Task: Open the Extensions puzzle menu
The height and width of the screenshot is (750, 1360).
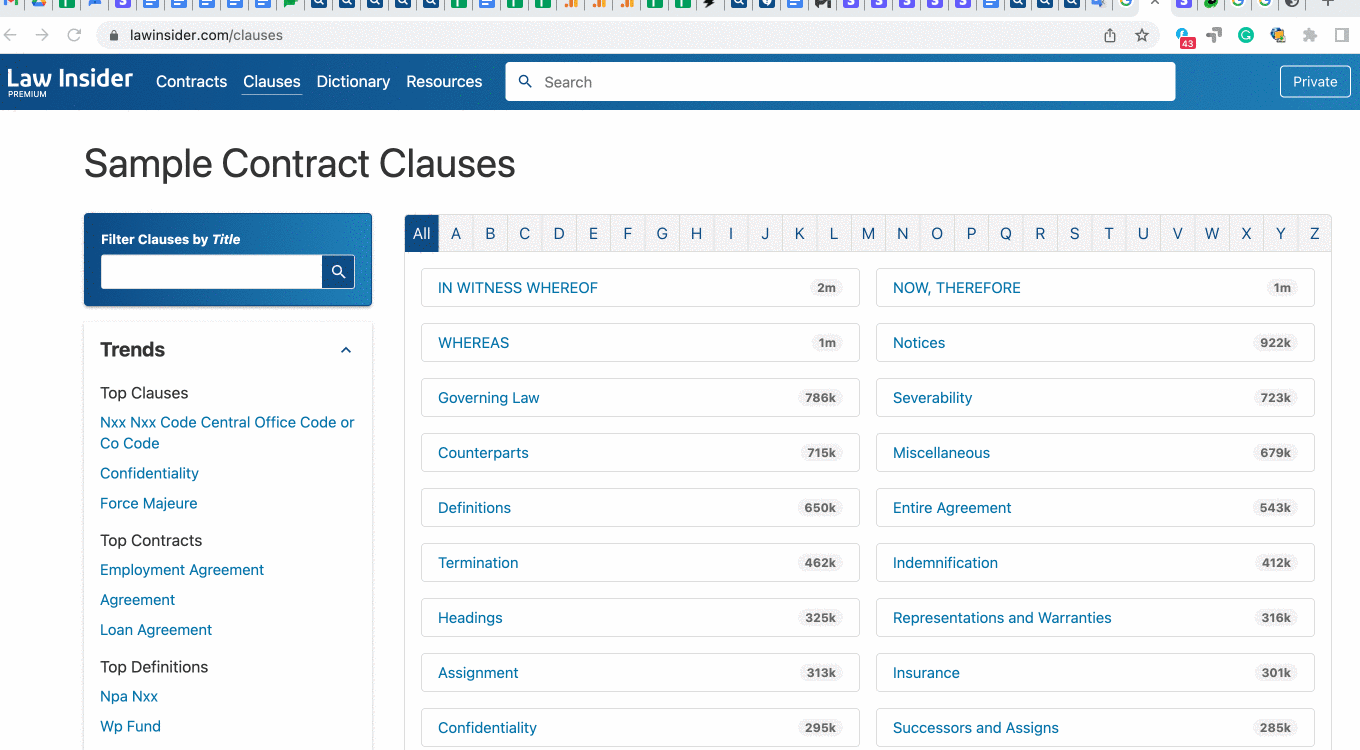Action: 1310,35
